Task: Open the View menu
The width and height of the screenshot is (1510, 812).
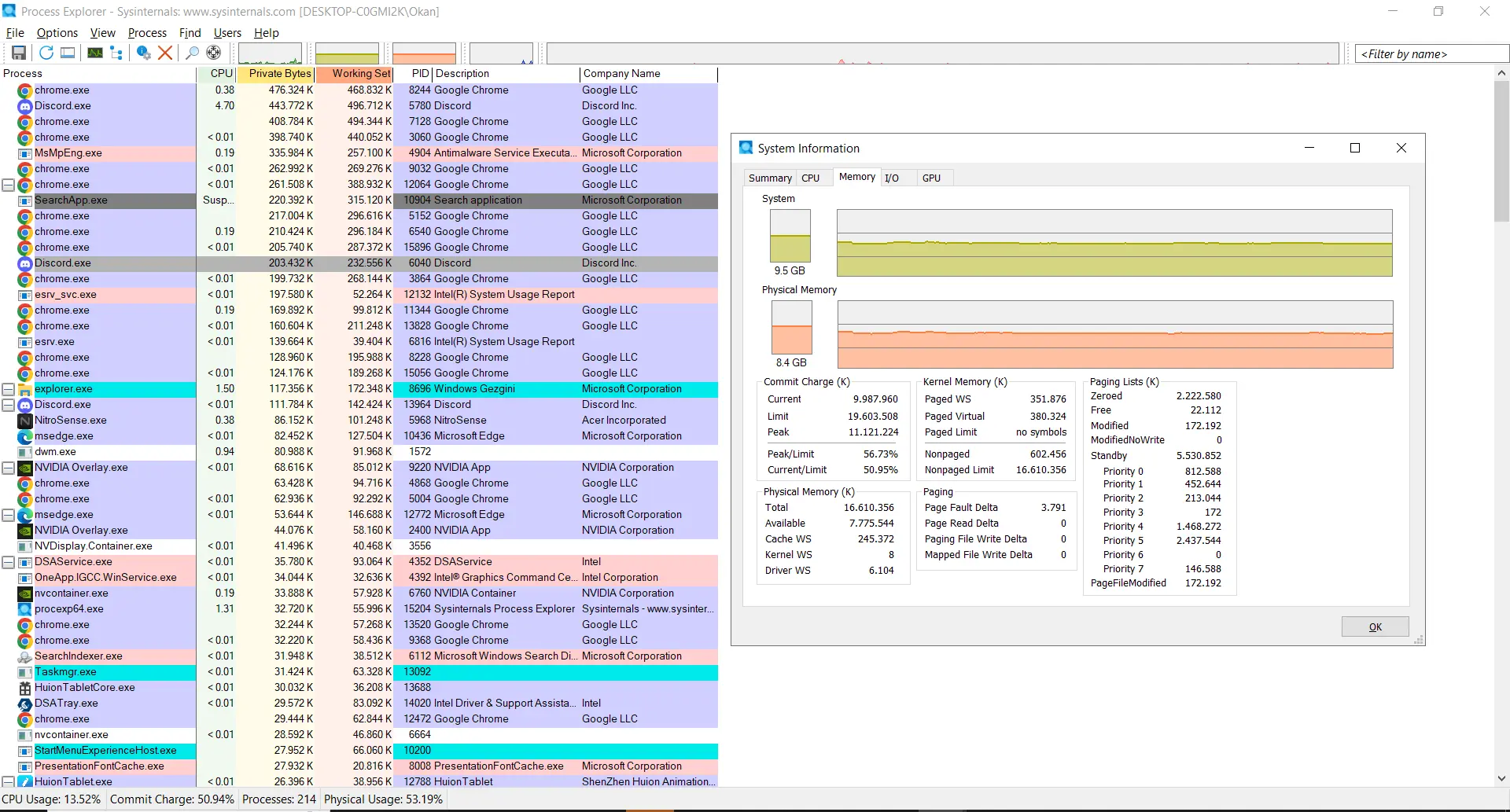Action: tap(103, 33)
